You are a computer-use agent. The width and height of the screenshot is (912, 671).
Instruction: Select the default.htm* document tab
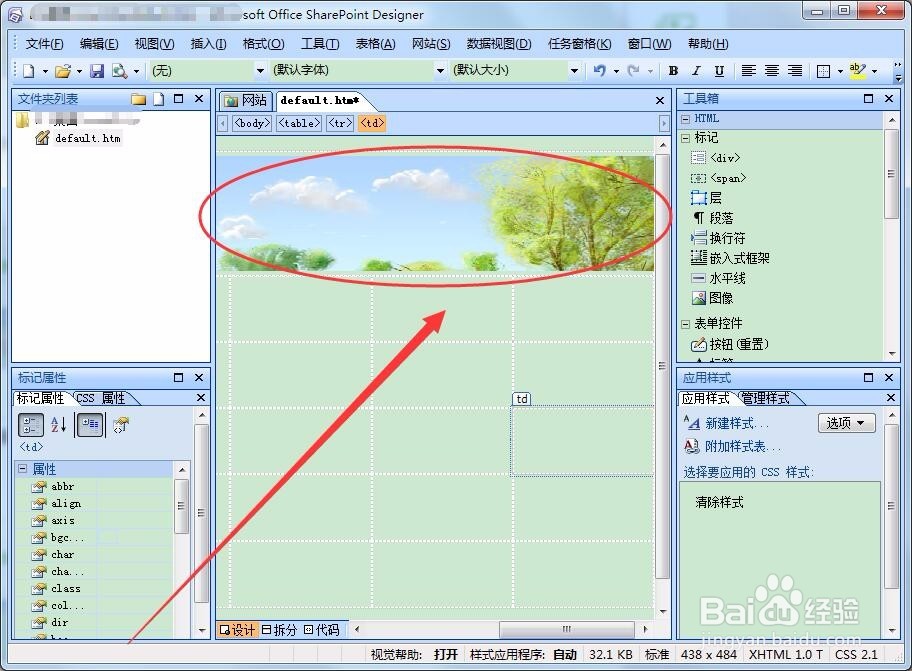pyautogui.click(x=320, y=101)
